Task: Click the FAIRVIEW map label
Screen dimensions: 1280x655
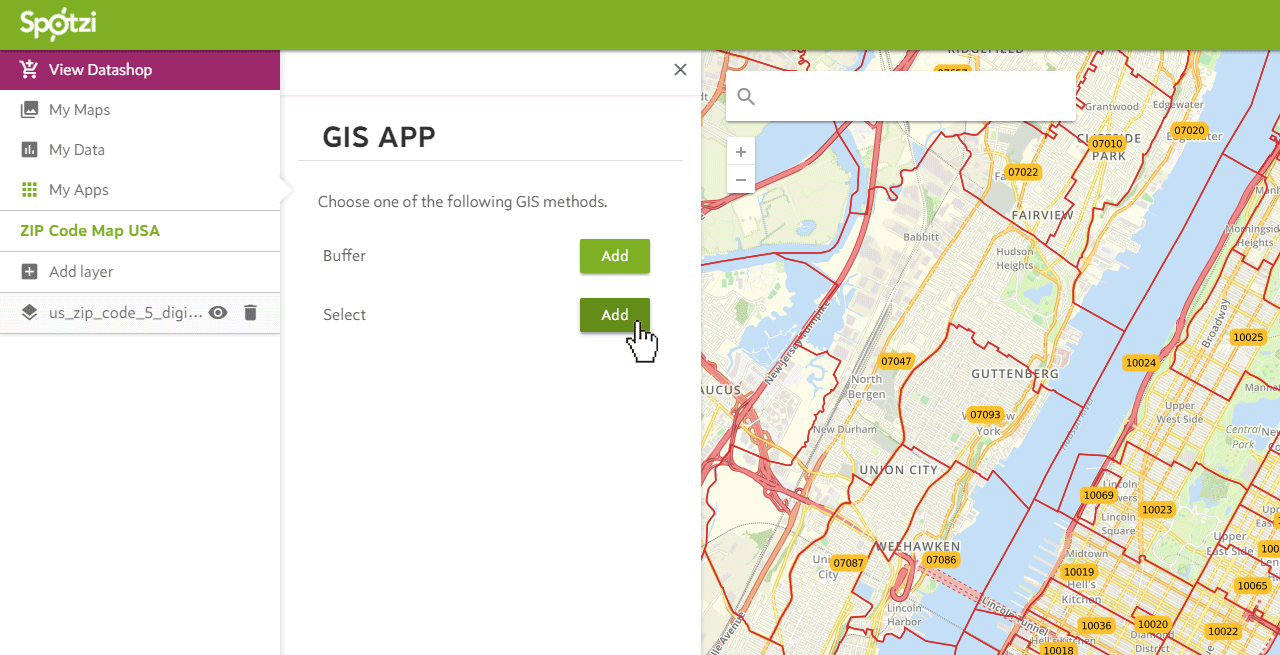Action: point(1042,215)
